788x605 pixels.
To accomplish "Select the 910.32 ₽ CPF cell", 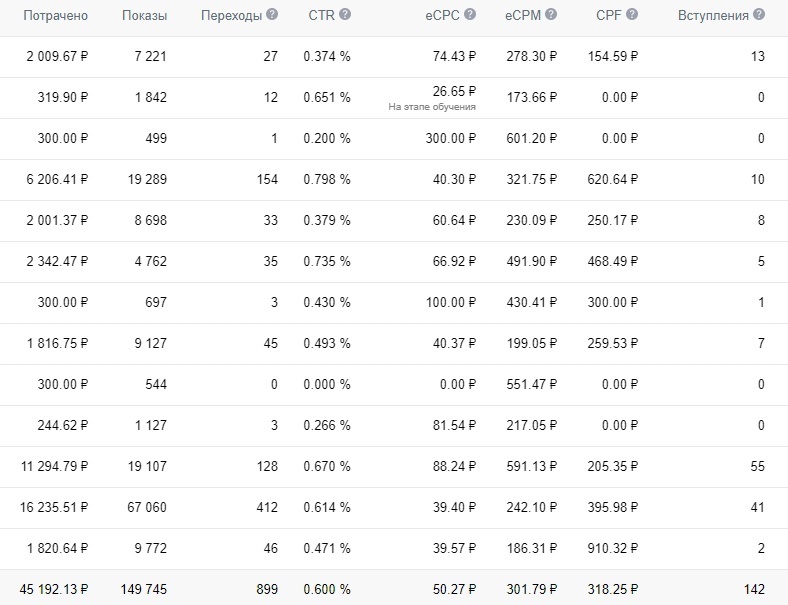I will tap(614, 548).
